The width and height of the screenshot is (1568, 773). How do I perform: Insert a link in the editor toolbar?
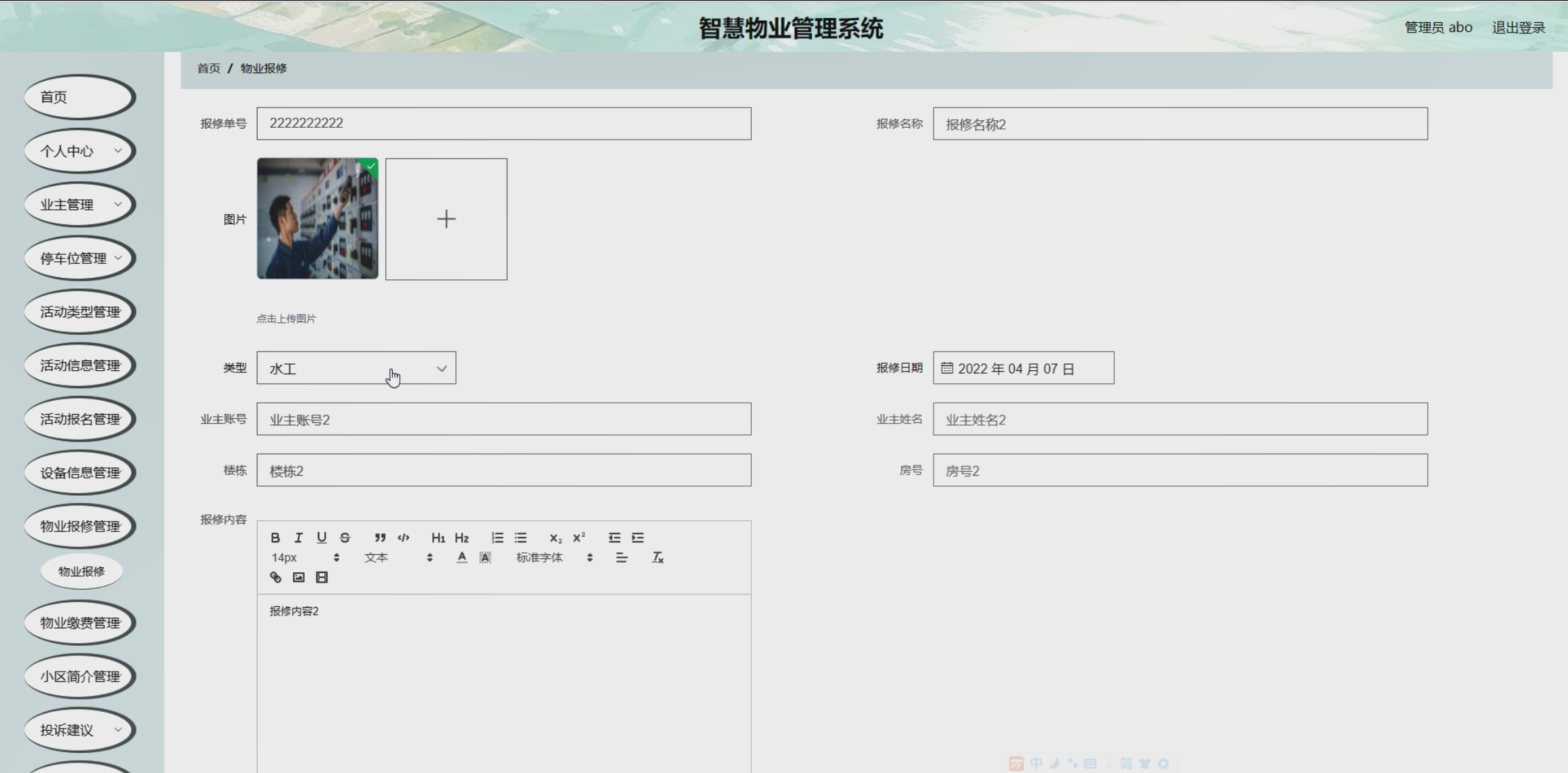pos(276,577)
